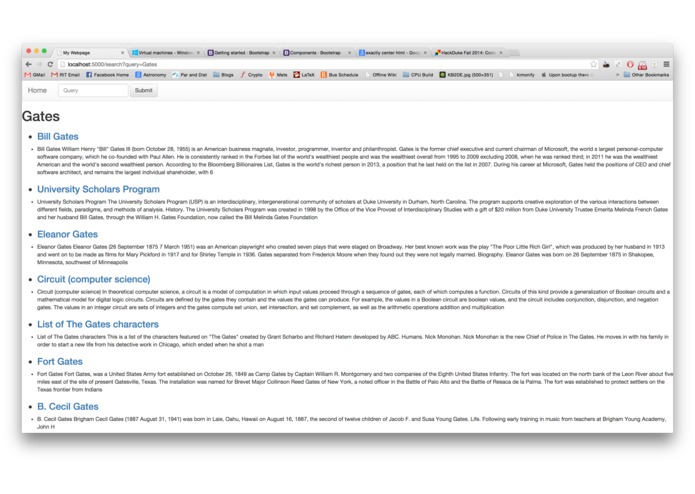Open the Other Bookmarks folder

tap(646, 75)
